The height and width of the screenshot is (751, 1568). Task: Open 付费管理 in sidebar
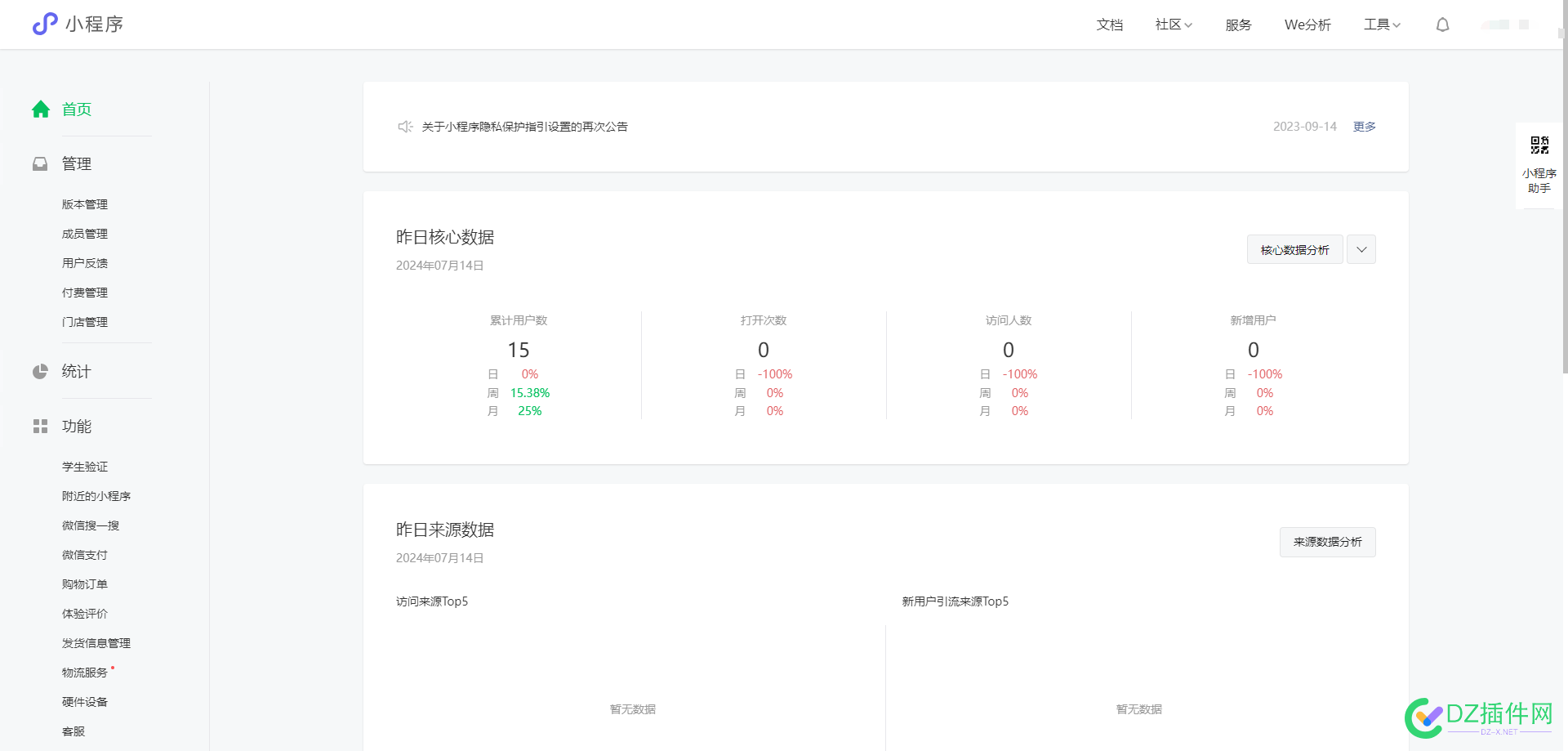pos(85,293)
